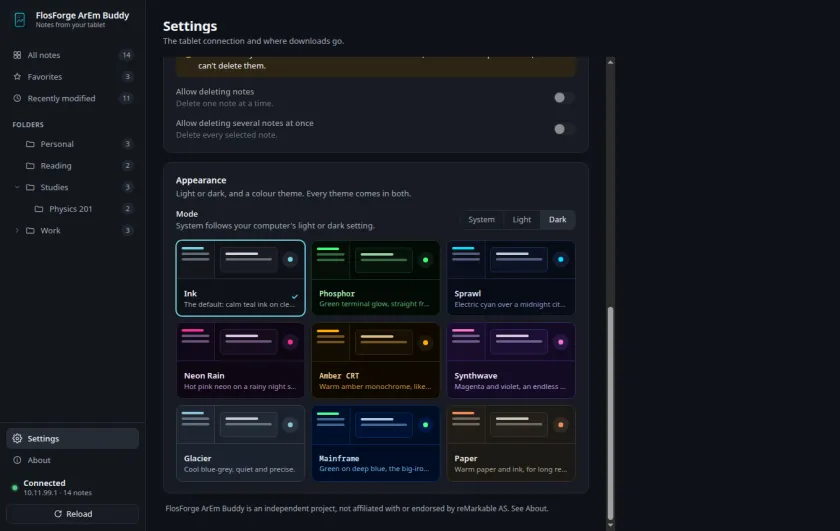Click the scrollbar down arrow
Image resolution: width=840 pixels, height=531 pixels.
(610, 525)
